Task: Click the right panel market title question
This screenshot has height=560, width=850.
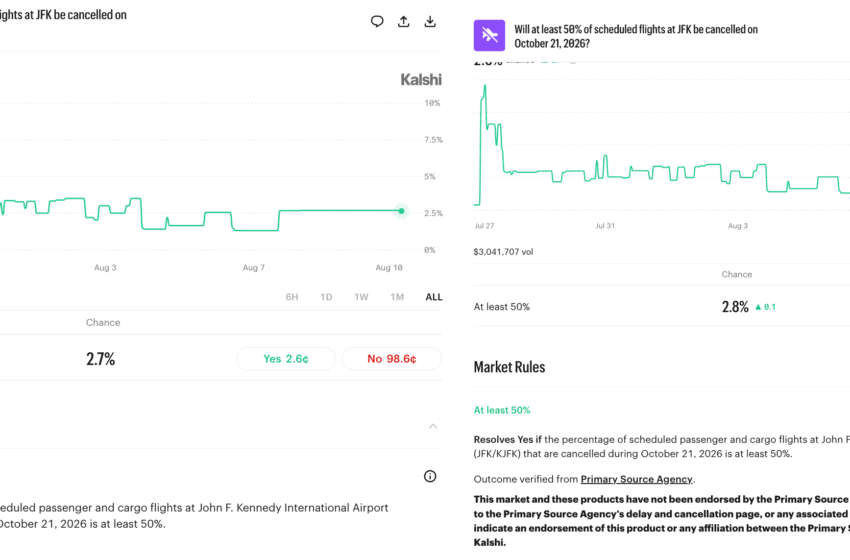Action: pos(636,36)
